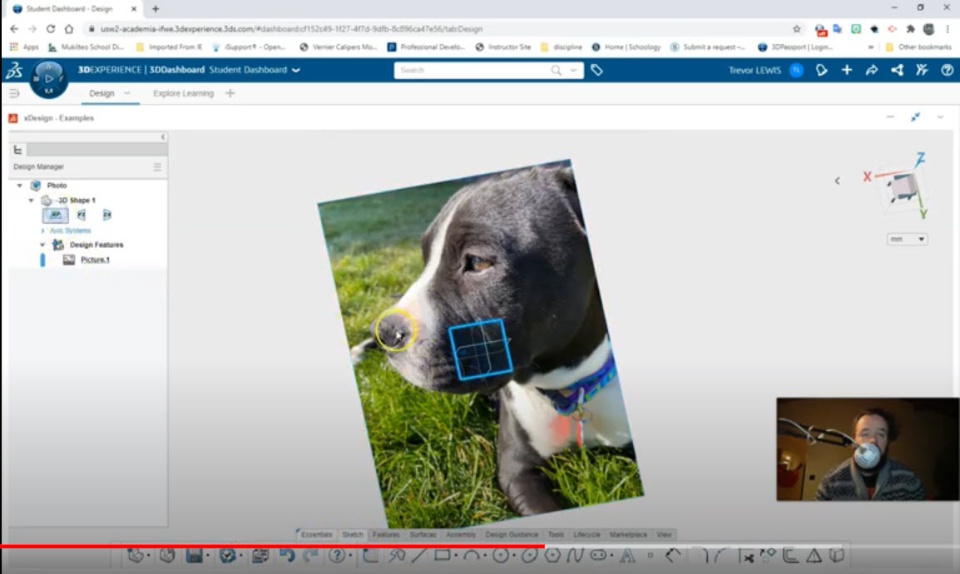
Task: Select the Rectangle sketch tool
Action: pyautogui.click(x=442, y=556)
